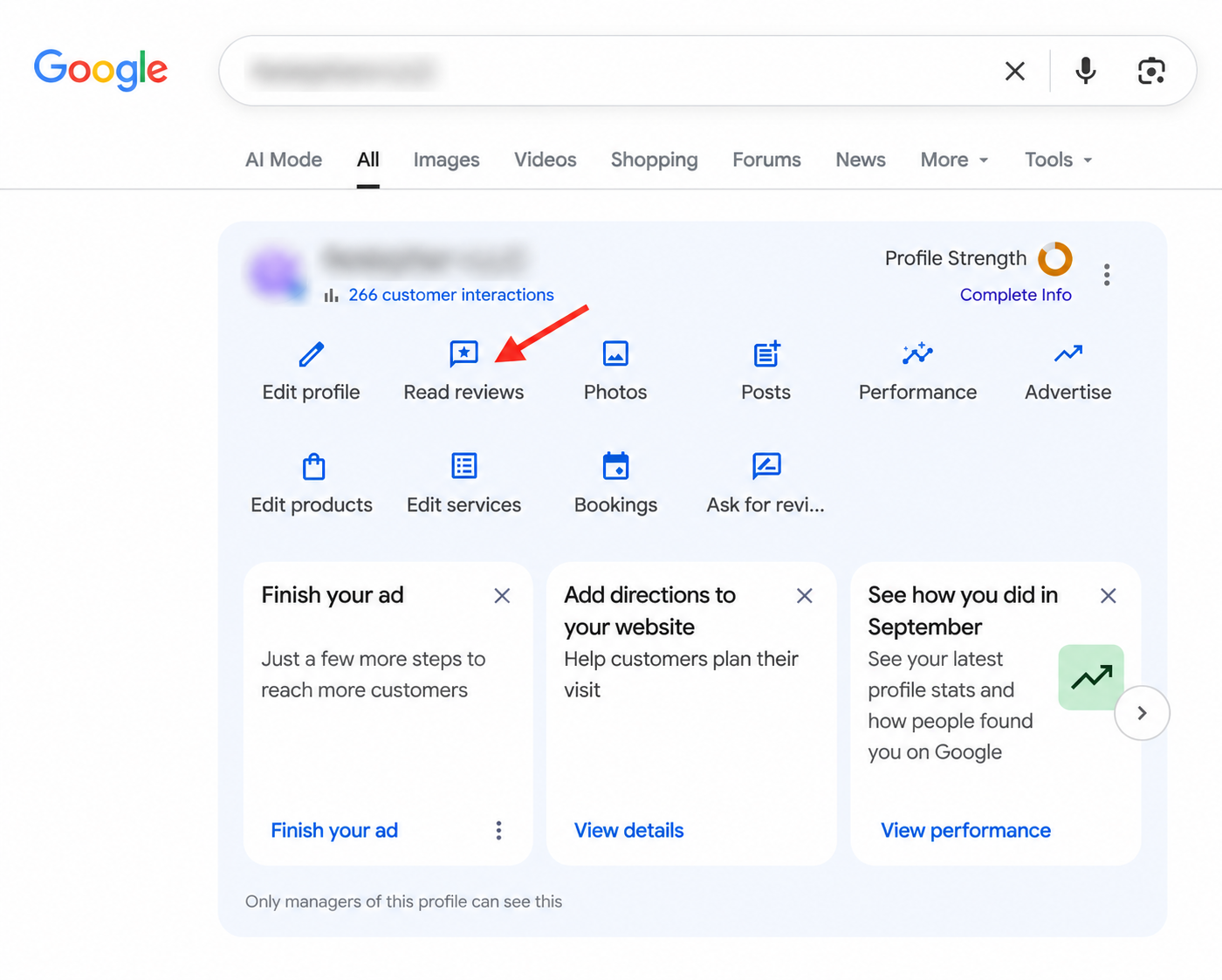Go to Google home via logo
The image size is (1222, 980).
100,70
